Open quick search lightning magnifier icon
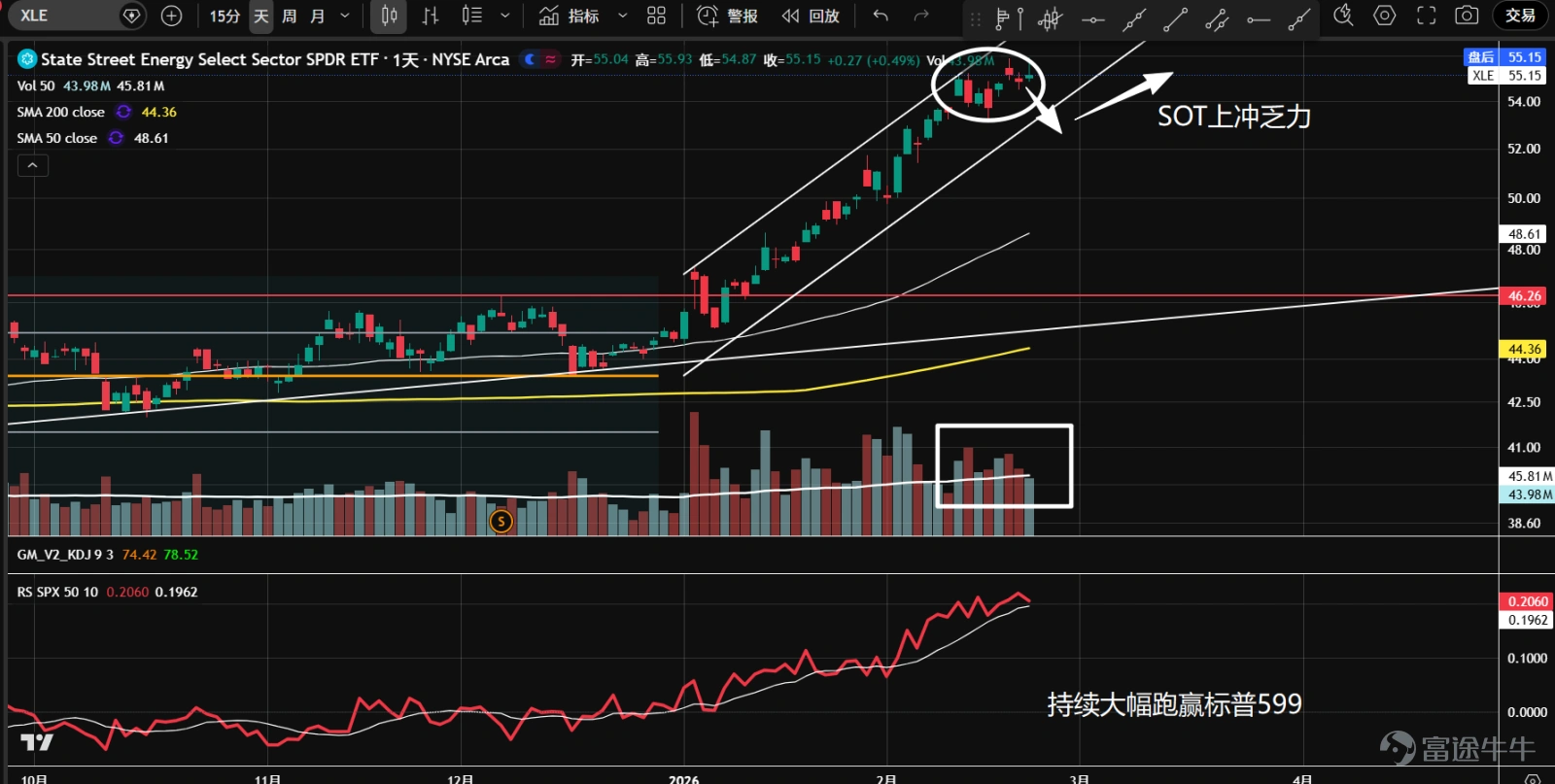The height and width of the screenshot is (784, 1555). point(1343,16)
